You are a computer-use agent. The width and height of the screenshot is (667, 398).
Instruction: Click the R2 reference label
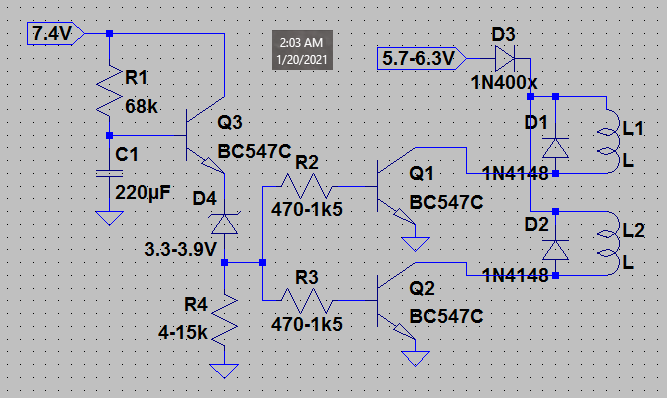coord(307,162)
